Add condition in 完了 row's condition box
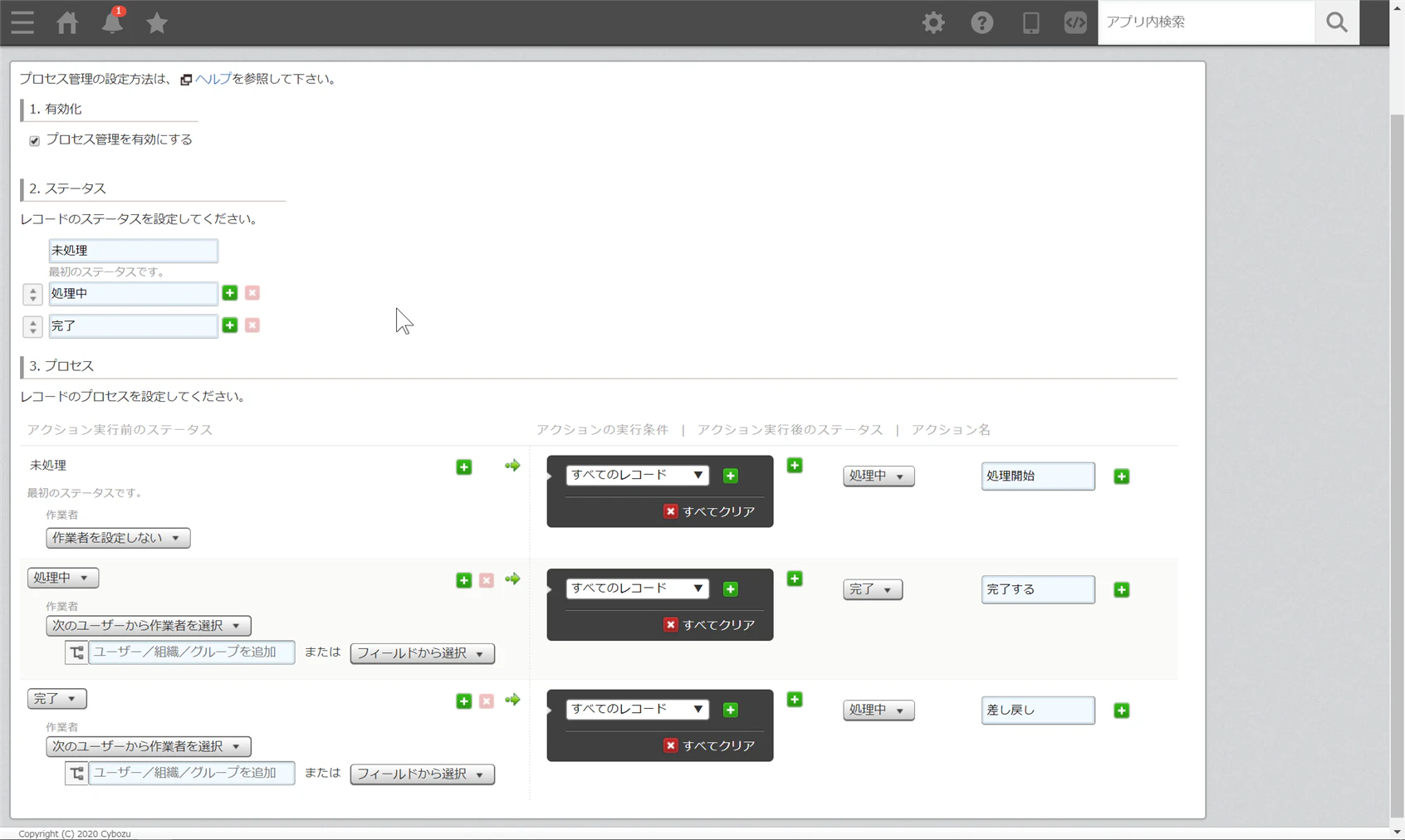This screenshot has width=1405, height=840. click(x=731, y=710)
